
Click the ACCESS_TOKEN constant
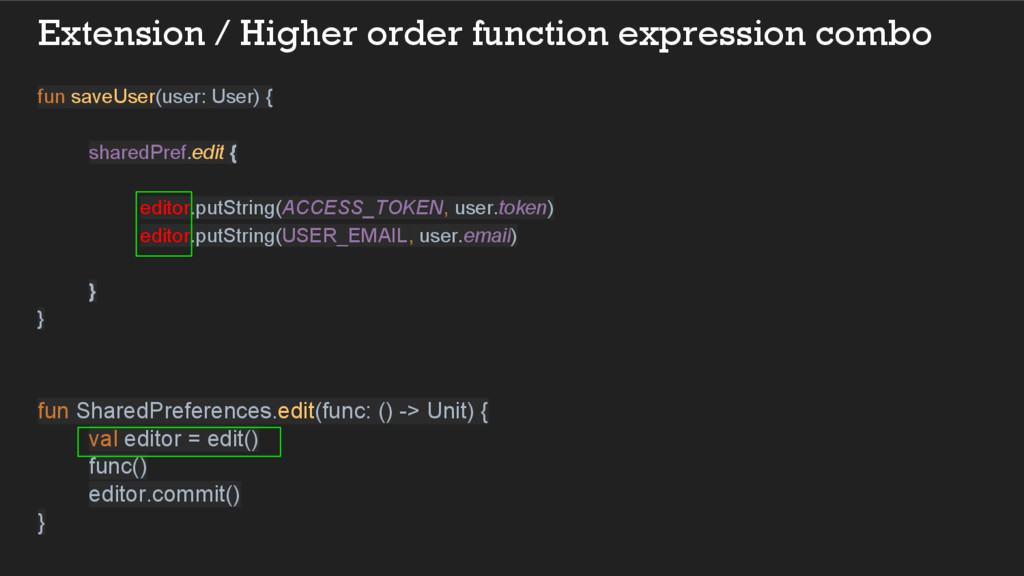pyautogui.click(x=362, y=208)
